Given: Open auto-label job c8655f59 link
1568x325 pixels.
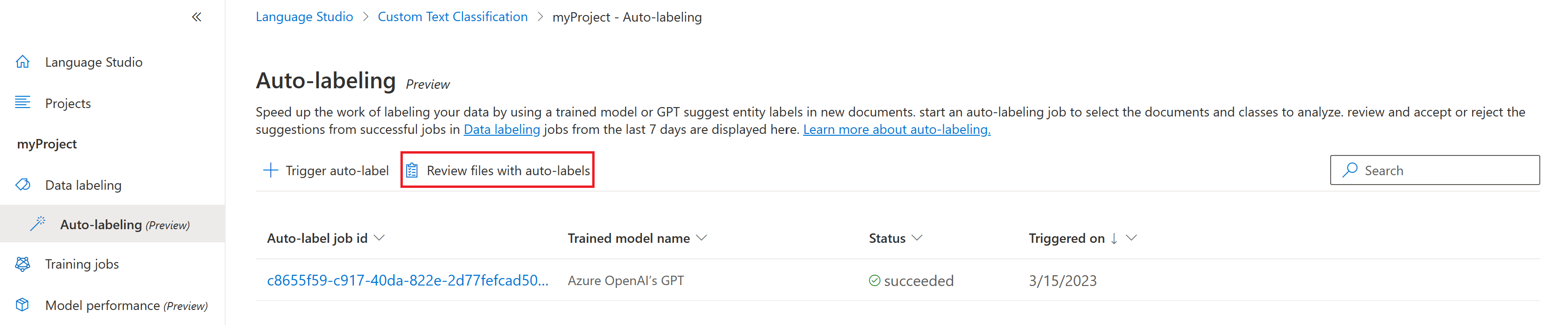Looking at the screenshot, I should click(408, 280).
